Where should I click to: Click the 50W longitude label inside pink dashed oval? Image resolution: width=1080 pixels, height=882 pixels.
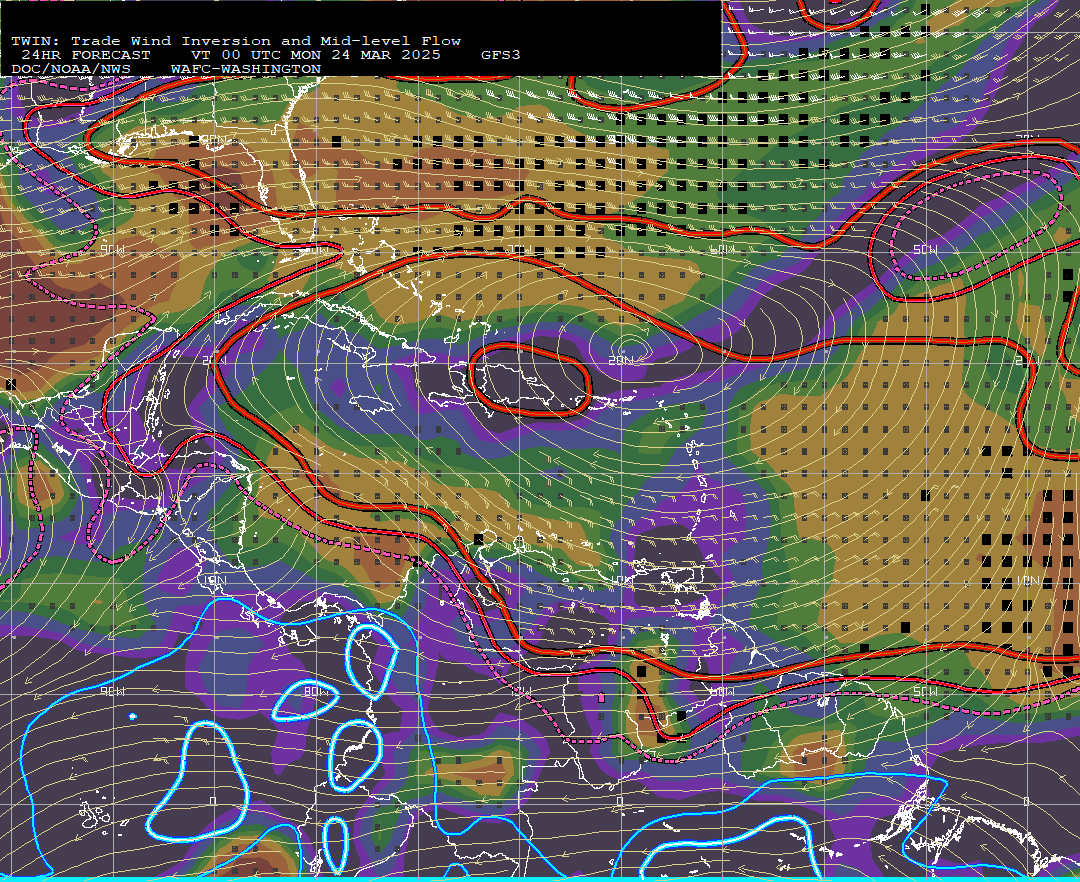[925, 249]
